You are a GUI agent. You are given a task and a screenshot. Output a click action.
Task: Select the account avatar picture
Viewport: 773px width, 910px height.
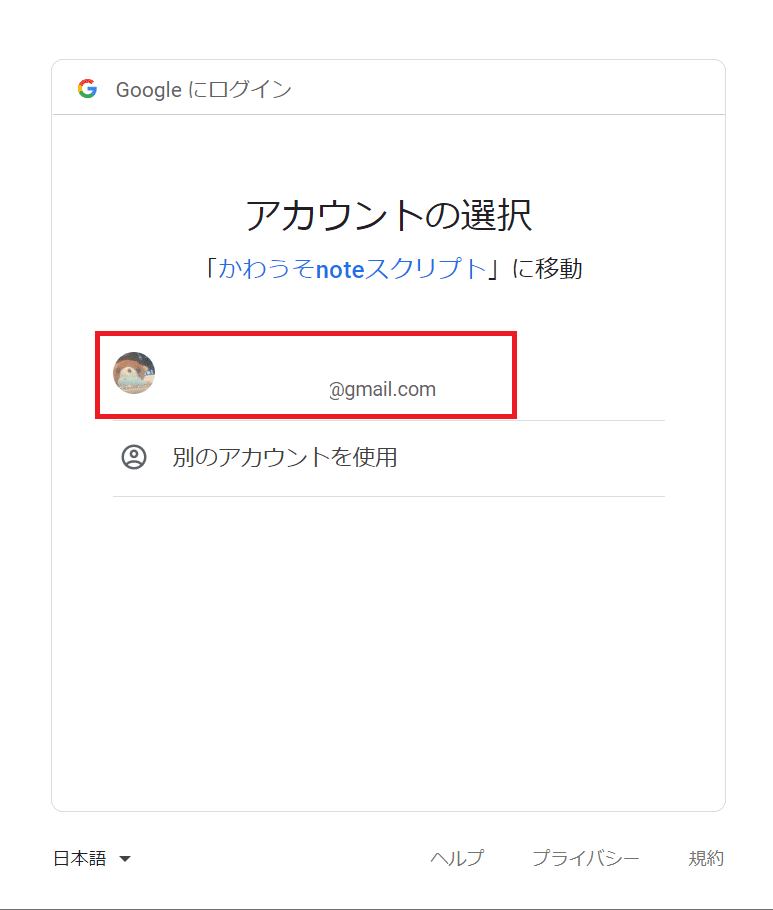[134, 373]
